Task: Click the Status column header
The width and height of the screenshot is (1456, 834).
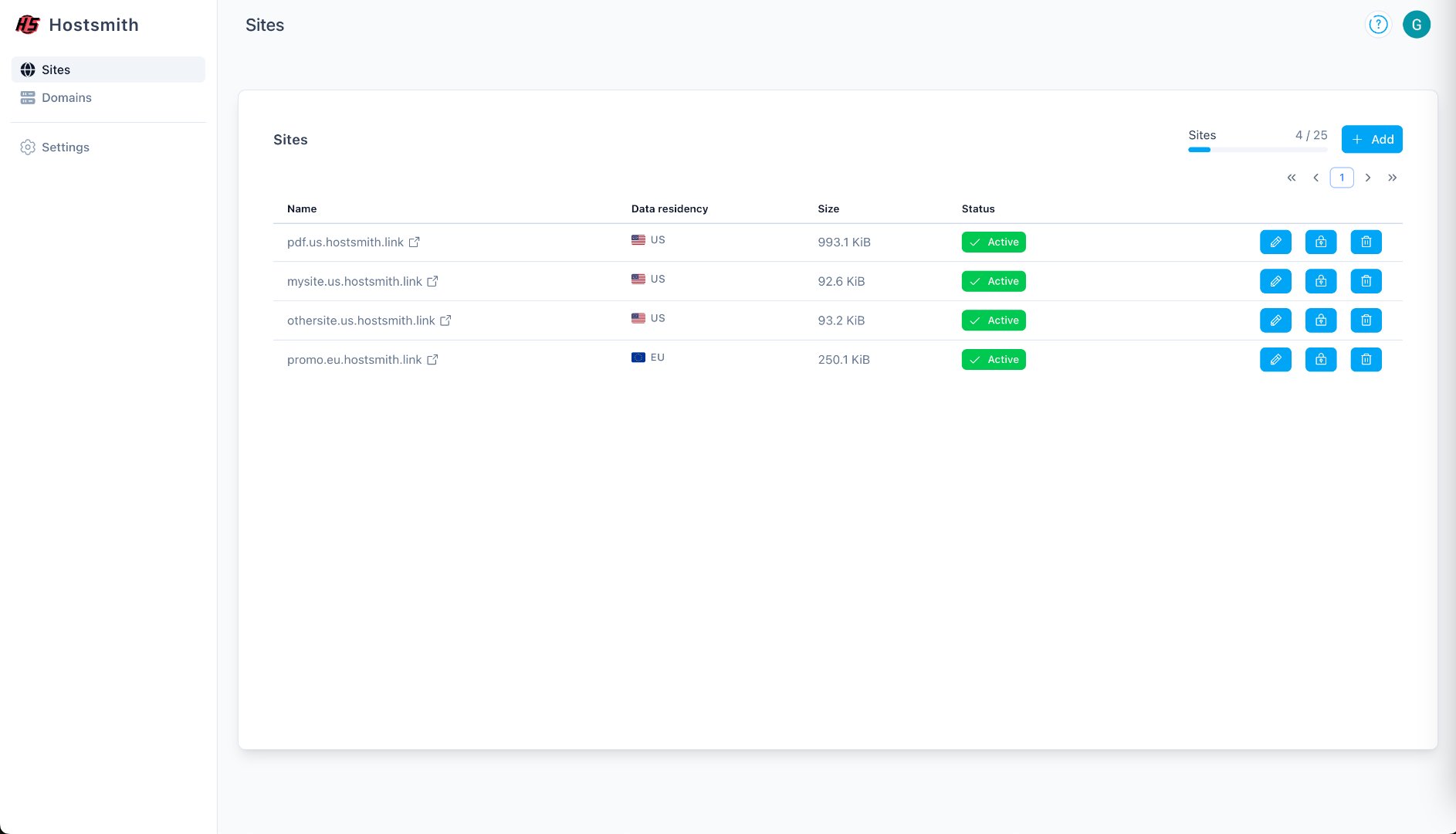Action: 978,208
